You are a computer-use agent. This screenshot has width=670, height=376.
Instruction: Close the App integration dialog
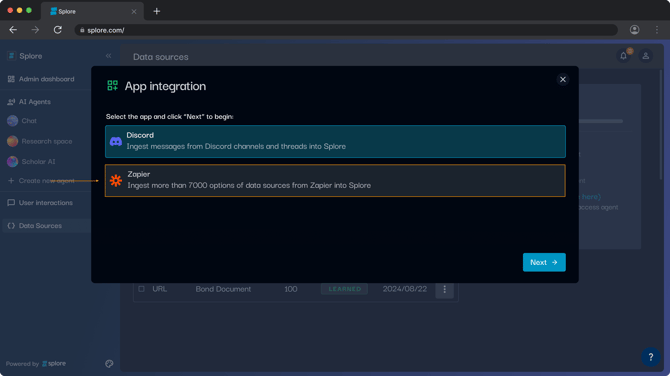pos(563,79)
